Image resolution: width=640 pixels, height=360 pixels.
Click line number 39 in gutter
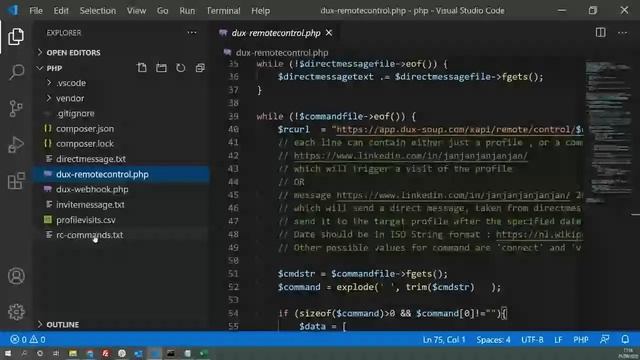233,116
